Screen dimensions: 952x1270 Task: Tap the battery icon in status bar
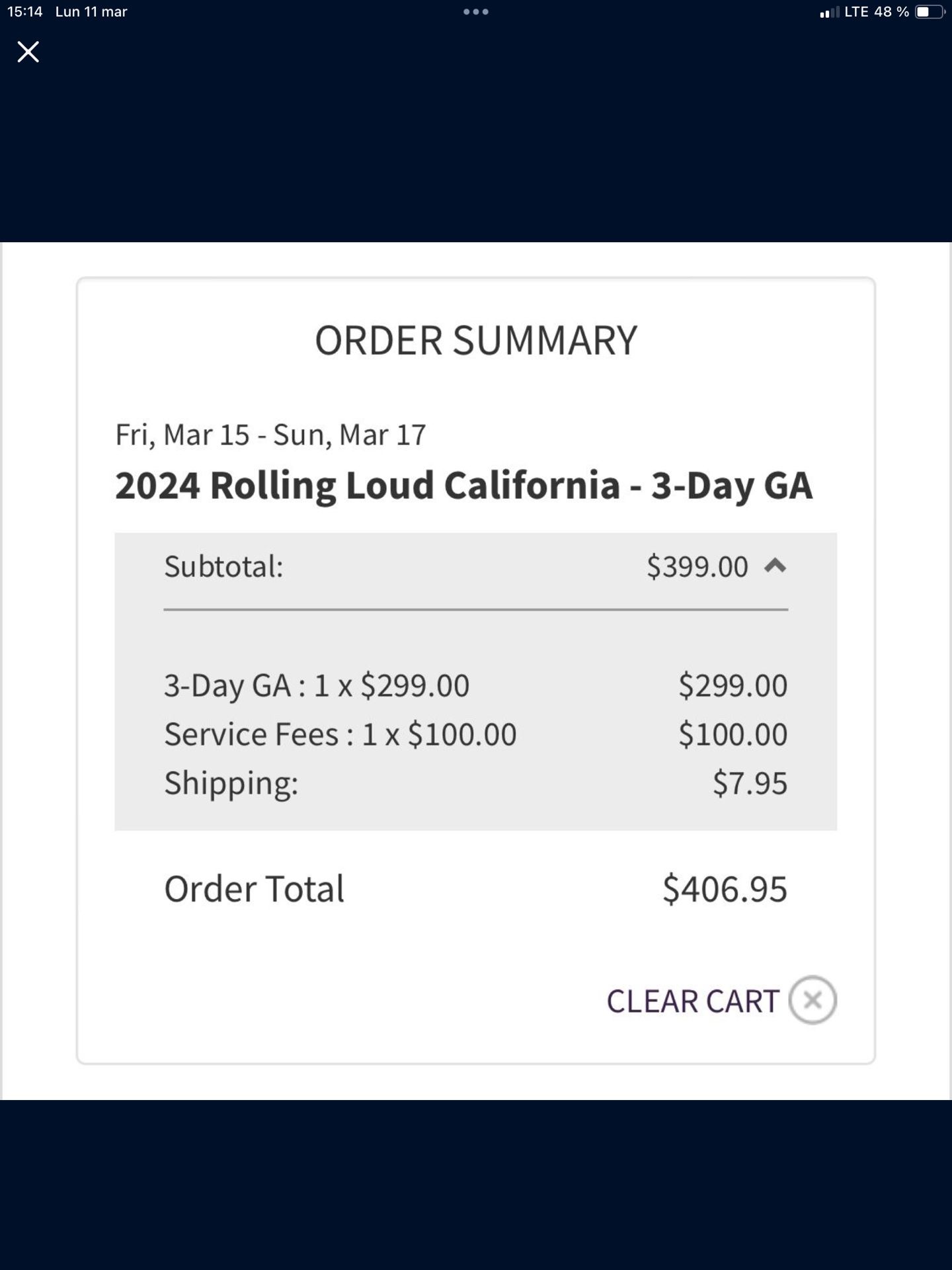930,12
